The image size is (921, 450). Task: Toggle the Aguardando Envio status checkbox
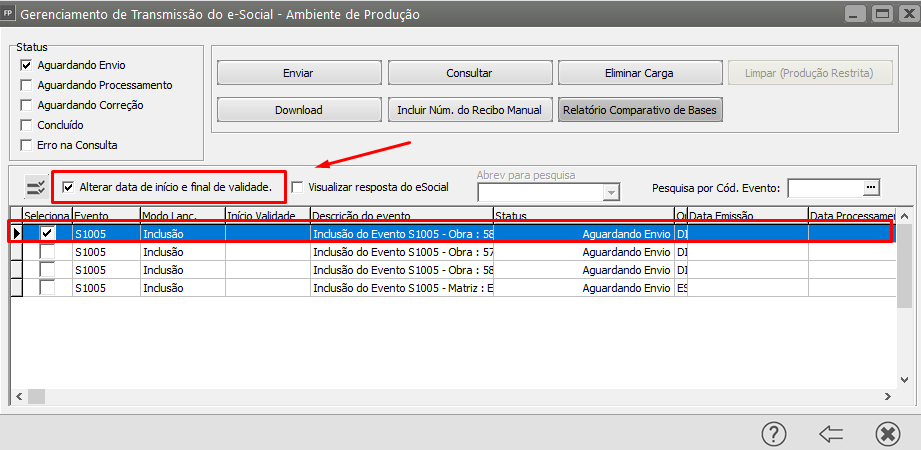pos(26,65)
